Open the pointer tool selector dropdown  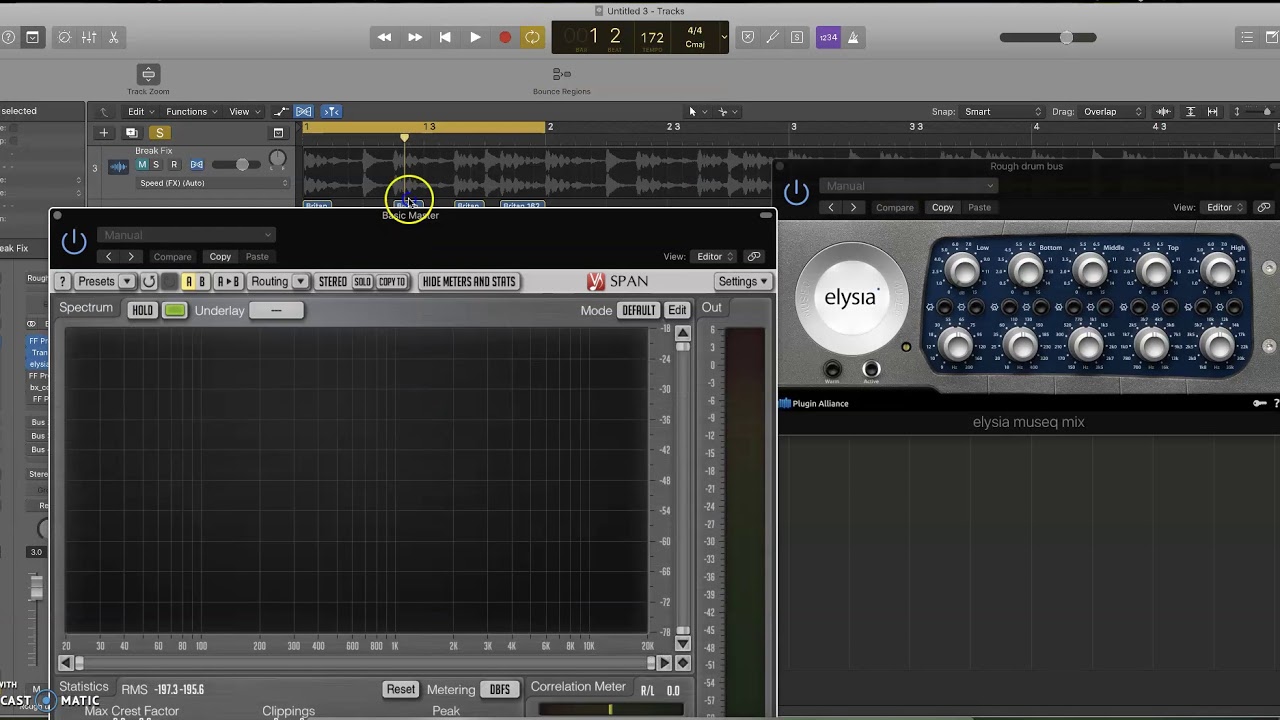697,111
